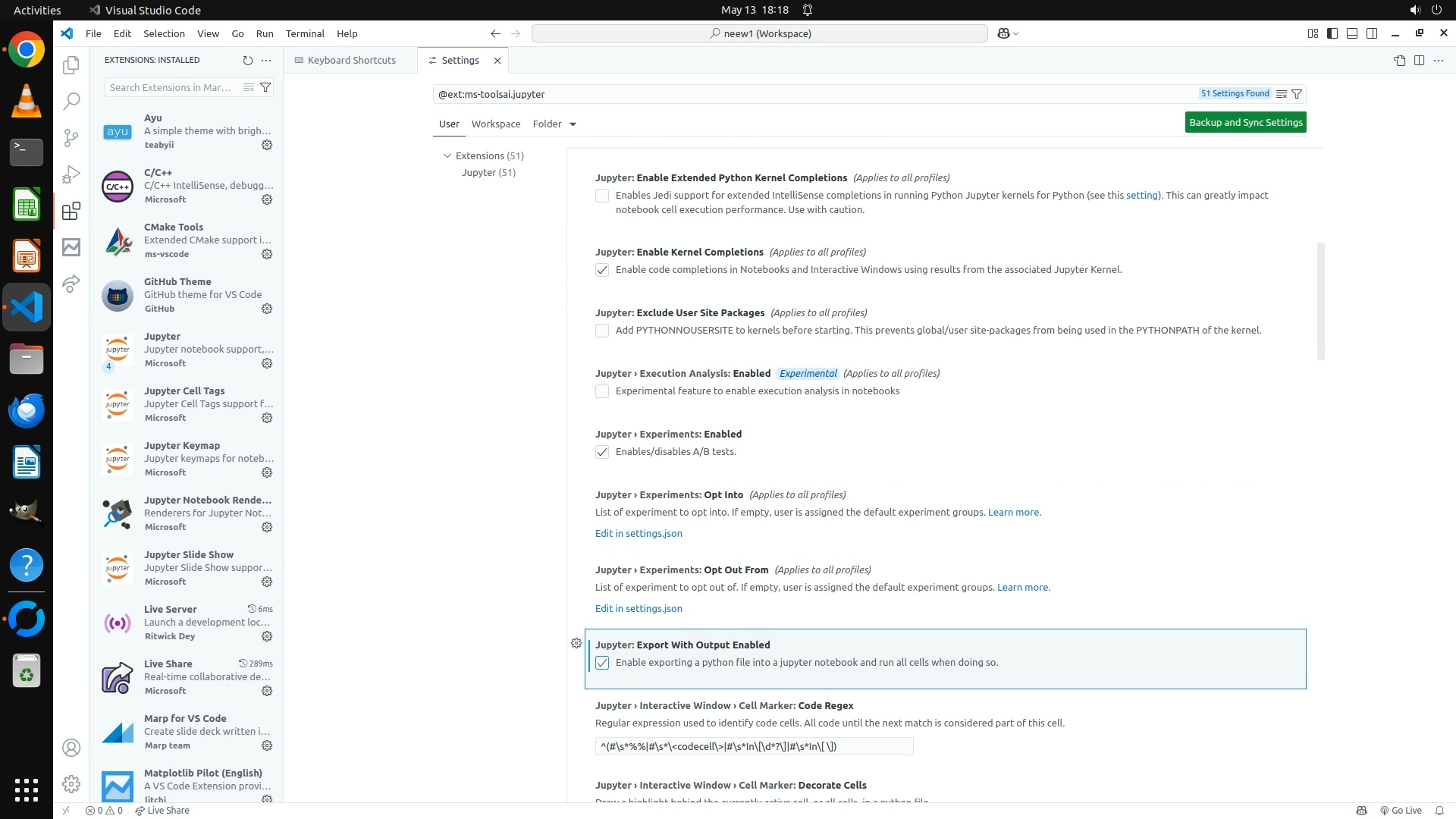Refresh the installed extensions list
Image resolution: width=1456 pixels, height=819 pixels.
[247, 60]
